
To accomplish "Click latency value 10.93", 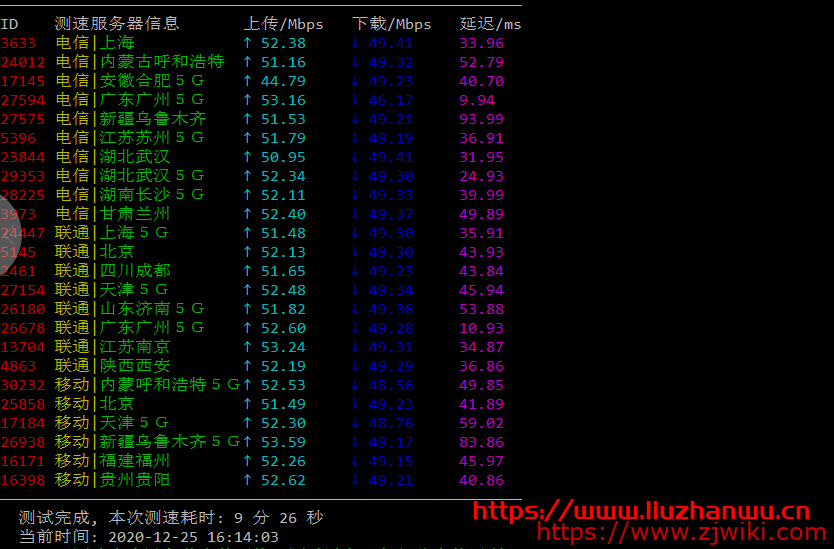I will click(481, 328).
